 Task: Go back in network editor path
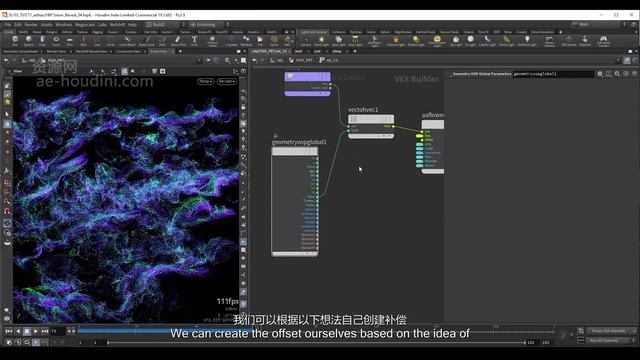(x=255, y=60)
